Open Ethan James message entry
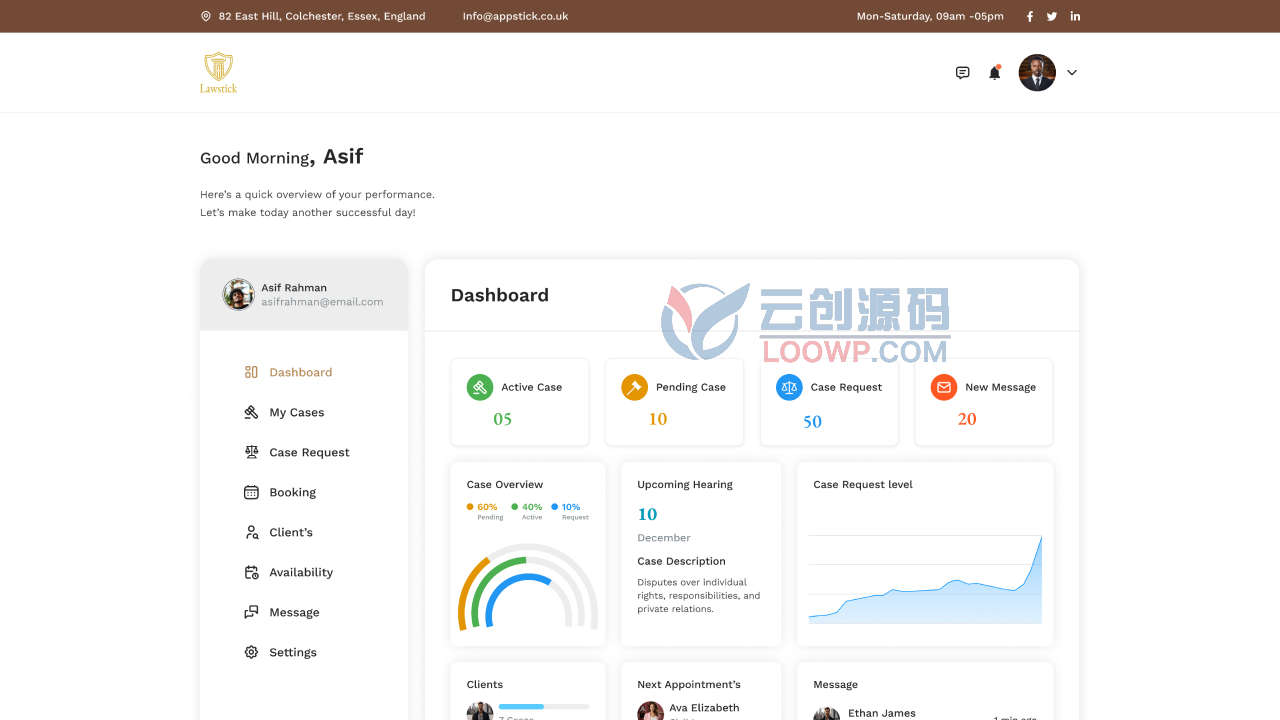Image resolution: width=1280 pixels, height=720 pixels. [x=925, y=713]
